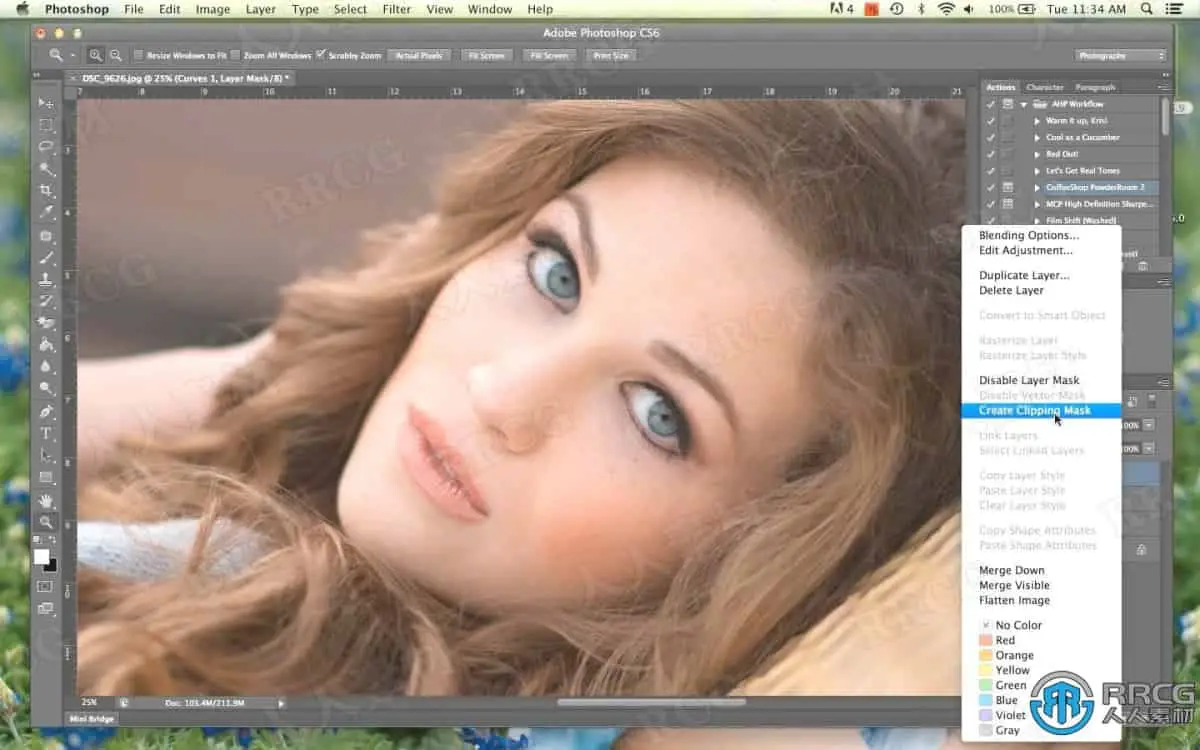Screen dimensions: 1200x750
Task: Open the Mini Bridge panel tab
Action: 91,718
